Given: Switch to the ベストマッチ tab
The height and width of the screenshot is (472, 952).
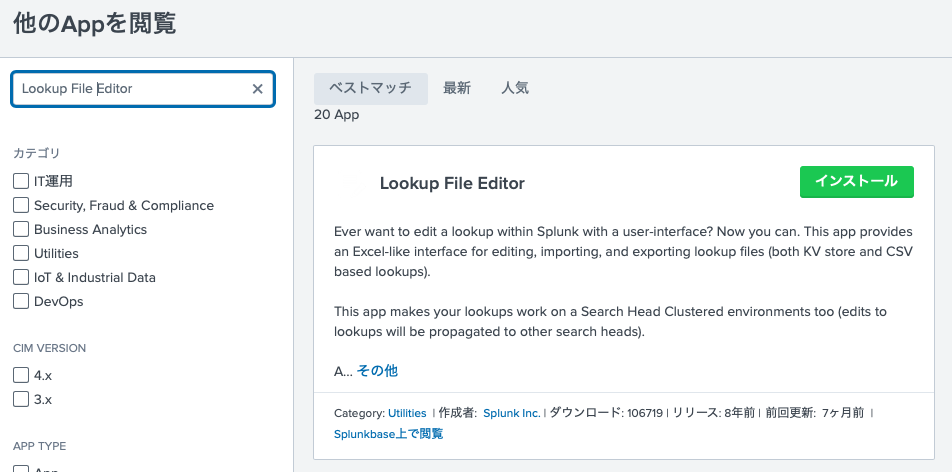Looking at the screenshot, I should [x=370, y=89].
